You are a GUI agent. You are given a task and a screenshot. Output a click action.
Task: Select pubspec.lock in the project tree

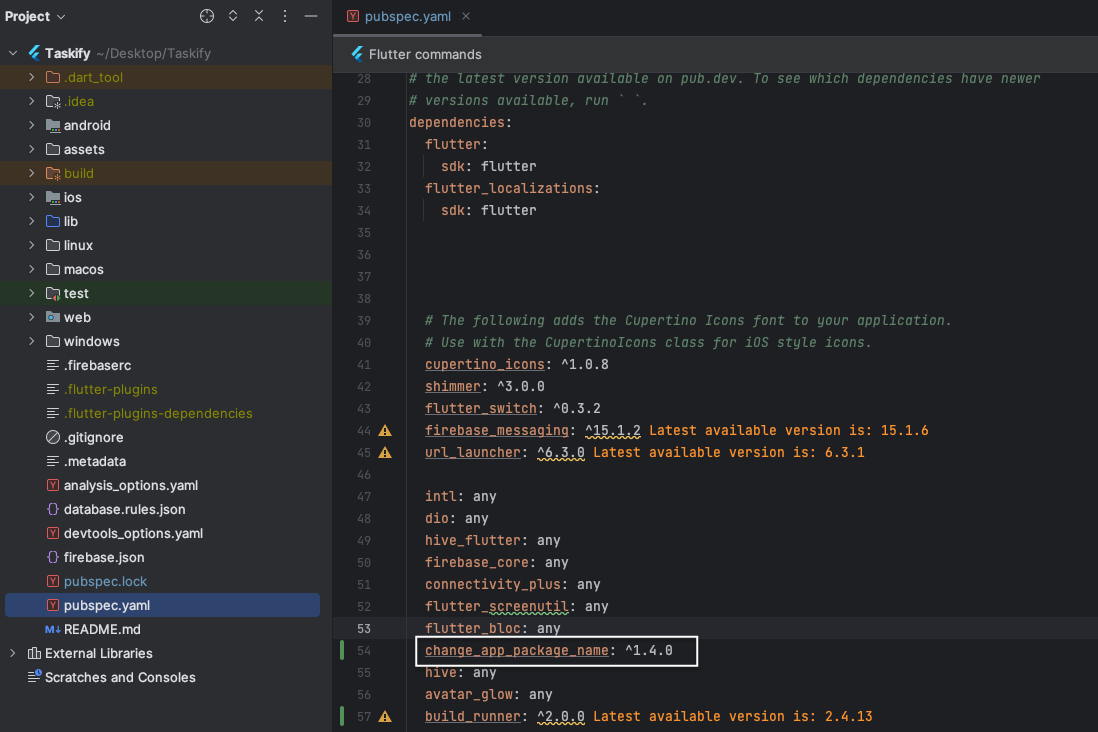[105, 581]
